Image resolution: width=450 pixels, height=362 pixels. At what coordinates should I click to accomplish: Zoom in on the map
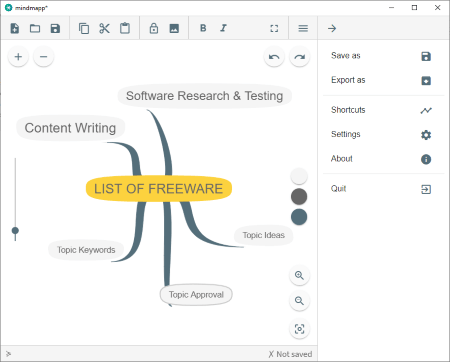tap(299, 275)
